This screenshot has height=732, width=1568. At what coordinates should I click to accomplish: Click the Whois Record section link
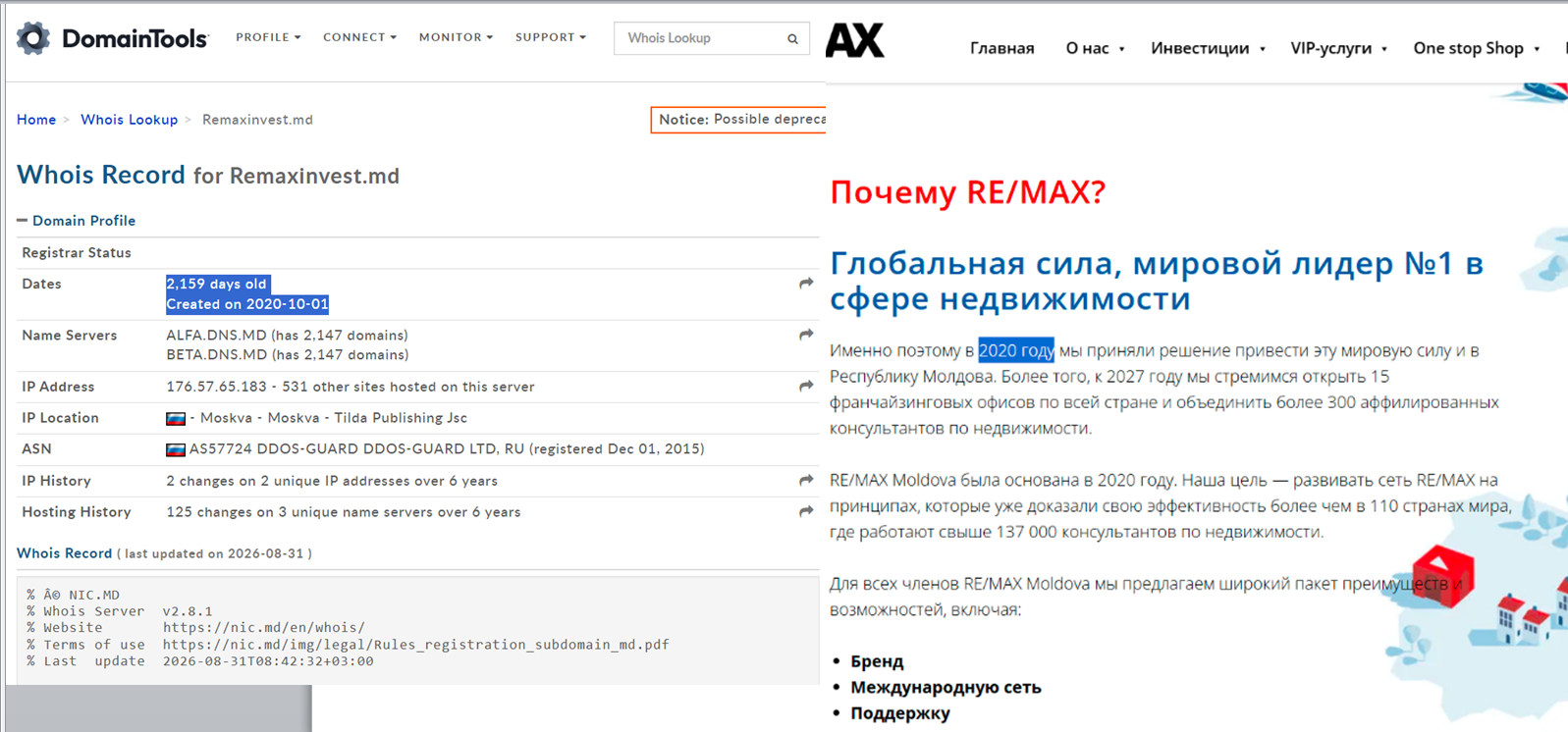(x=65, y=553)
